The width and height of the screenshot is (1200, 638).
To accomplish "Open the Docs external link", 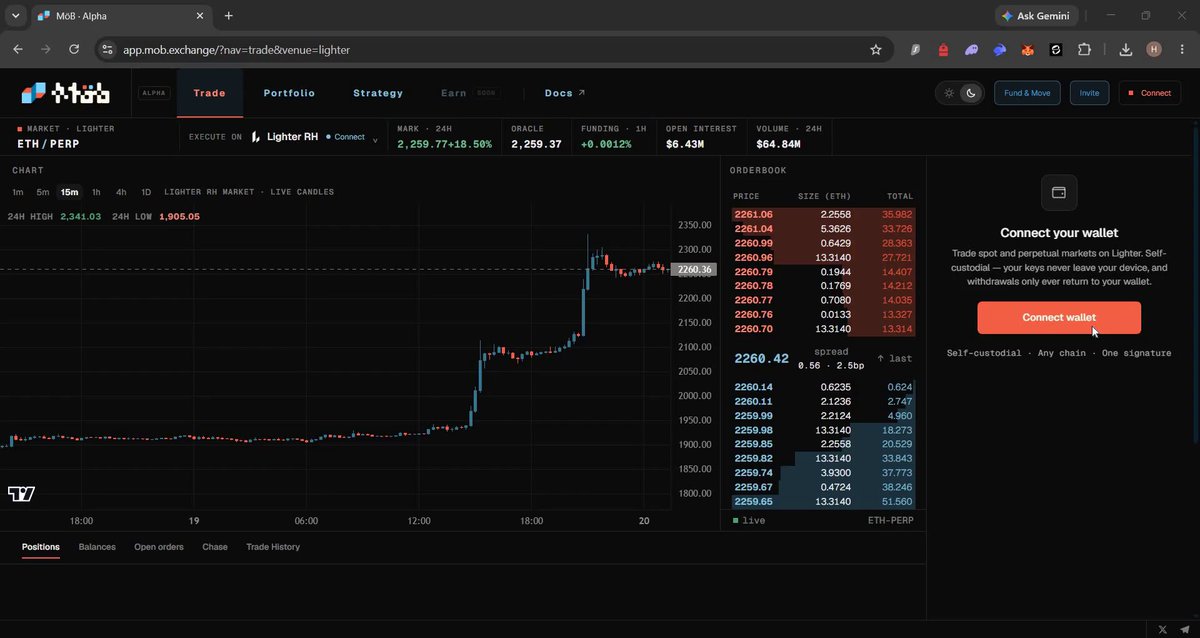I will [565, 93].
